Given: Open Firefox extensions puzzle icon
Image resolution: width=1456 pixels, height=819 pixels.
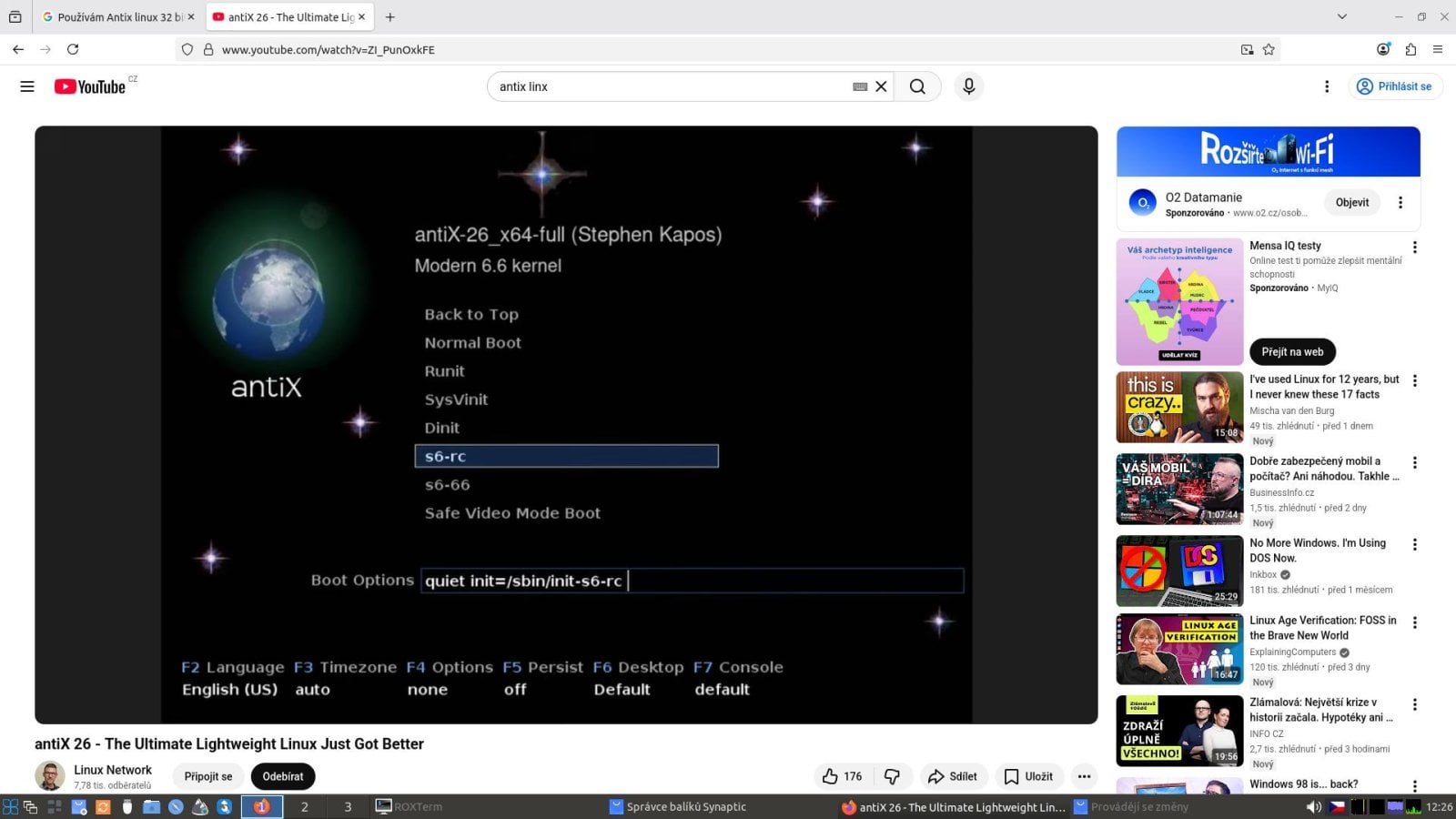Looking at the screenshot, I should coord(1410,49).
